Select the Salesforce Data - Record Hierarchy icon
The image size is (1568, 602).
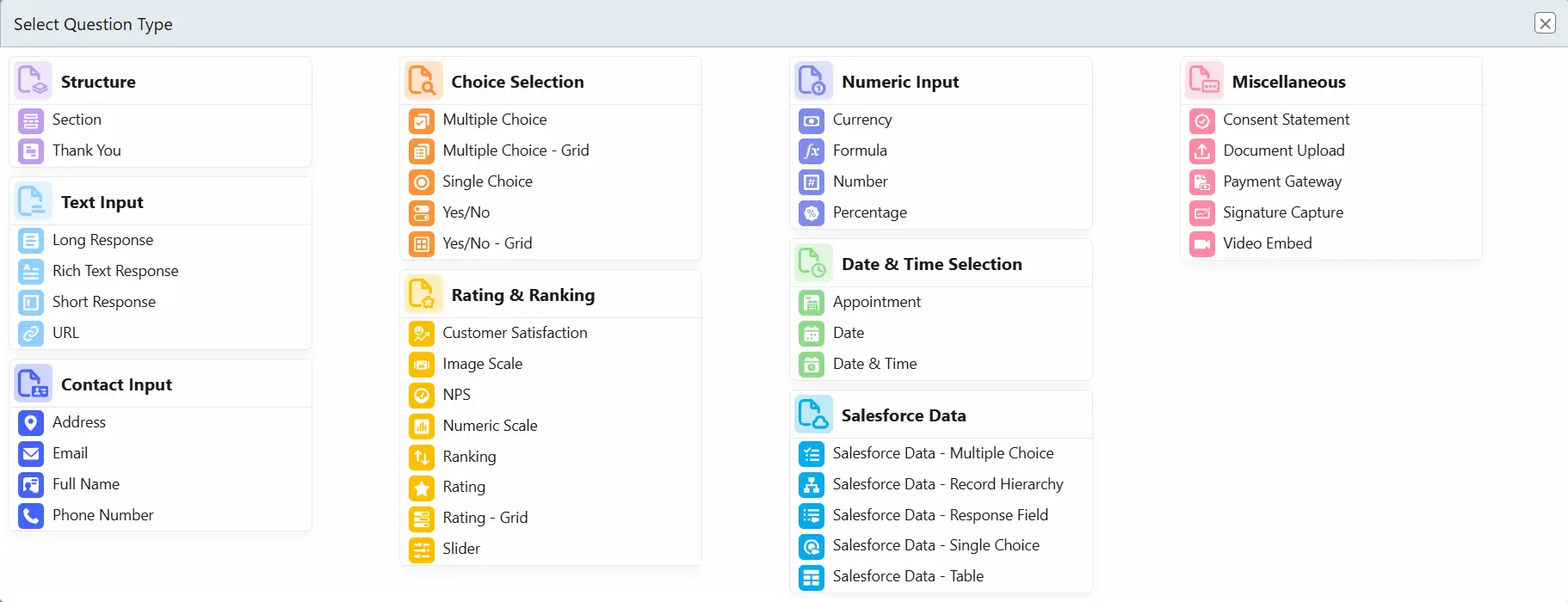click(811, 485)
